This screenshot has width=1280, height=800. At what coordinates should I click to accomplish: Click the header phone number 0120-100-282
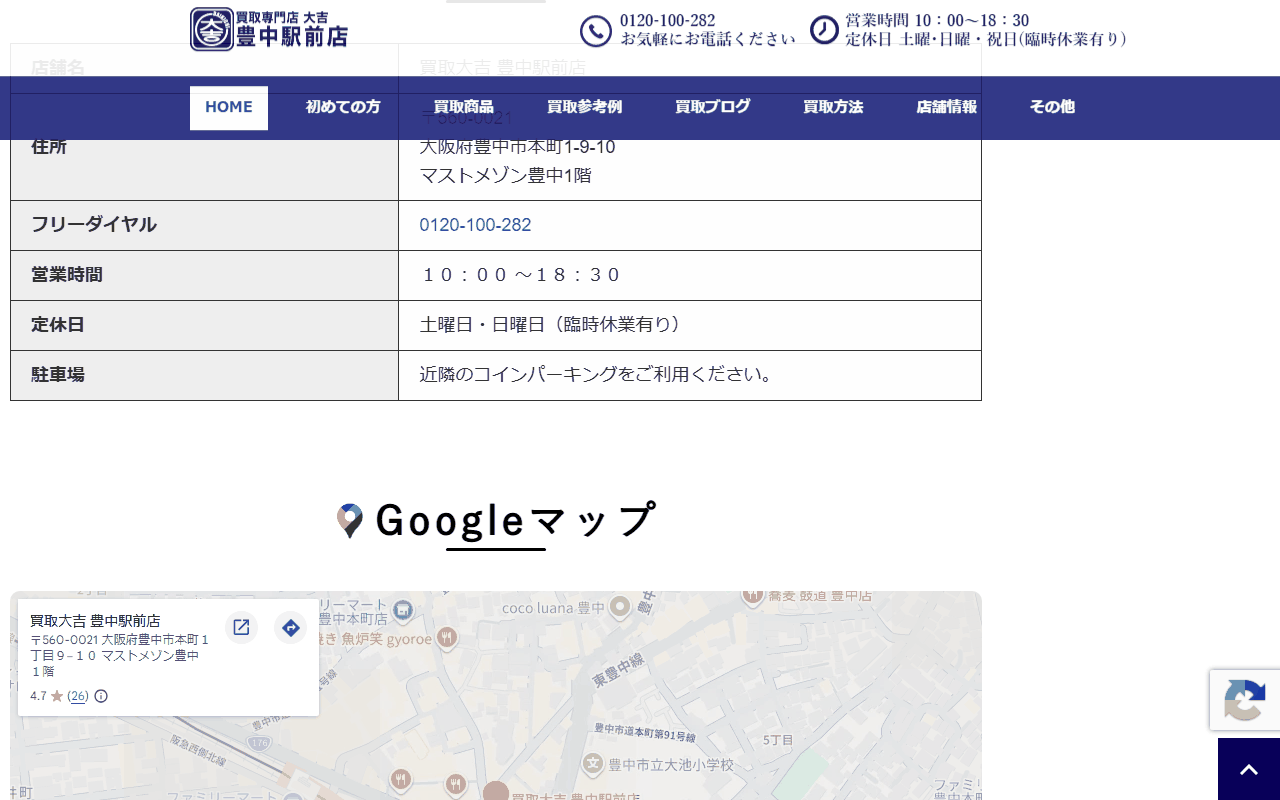[x=667, y=20]
